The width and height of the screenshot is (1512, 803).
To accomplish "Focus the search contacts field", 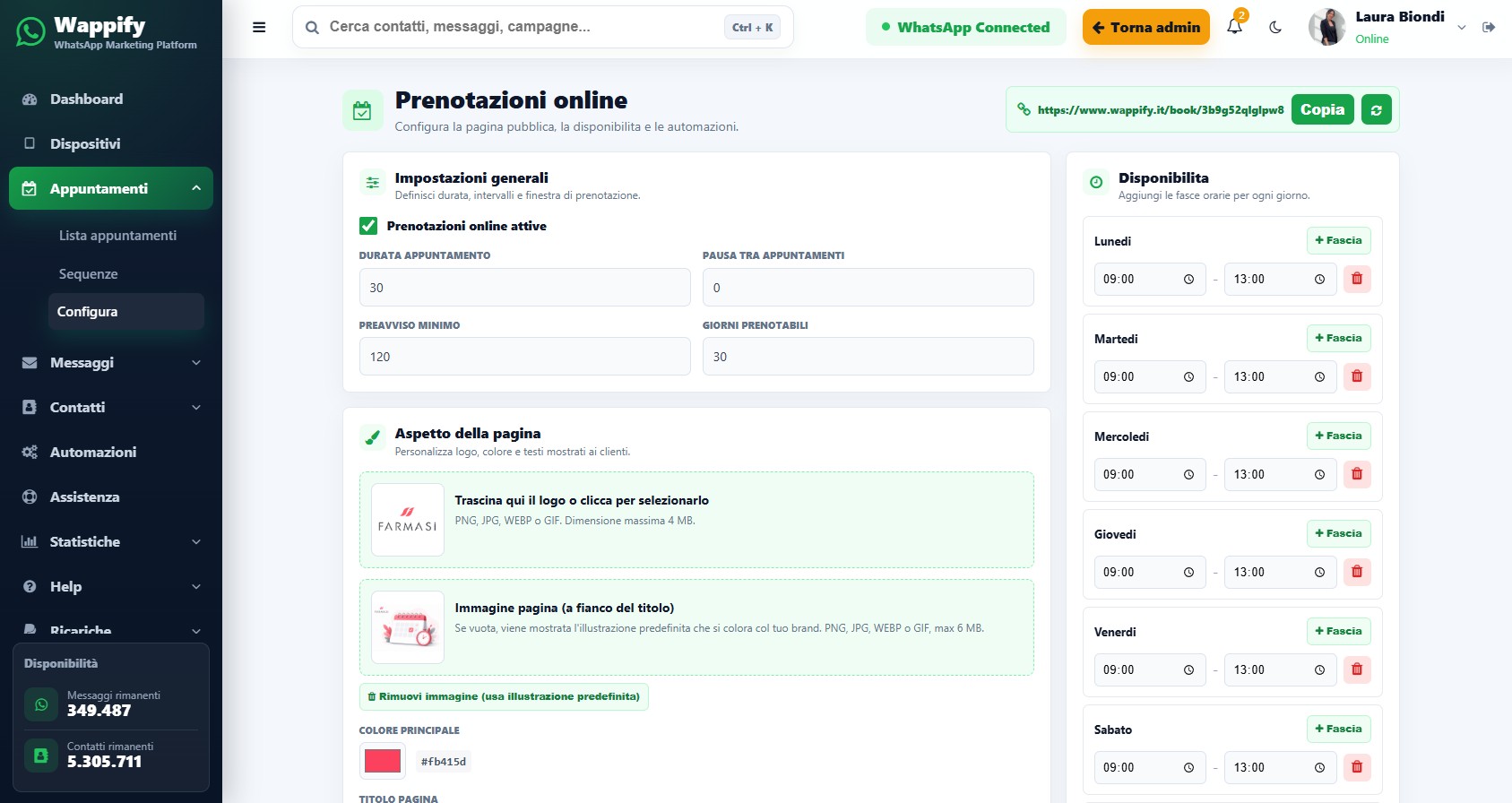I will [x=543, y=27].
